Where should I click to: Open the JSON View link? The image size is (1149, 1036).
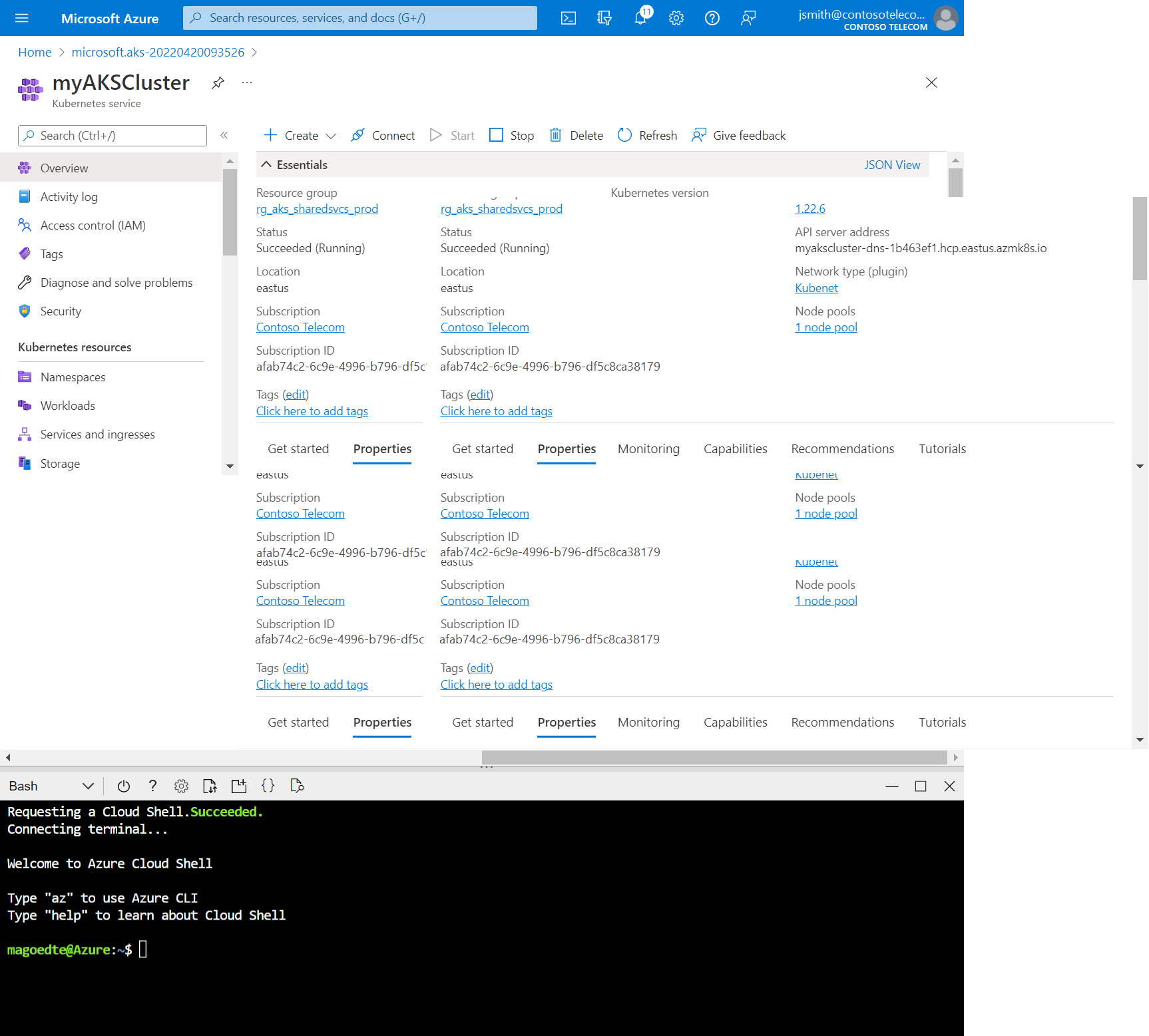892,164
